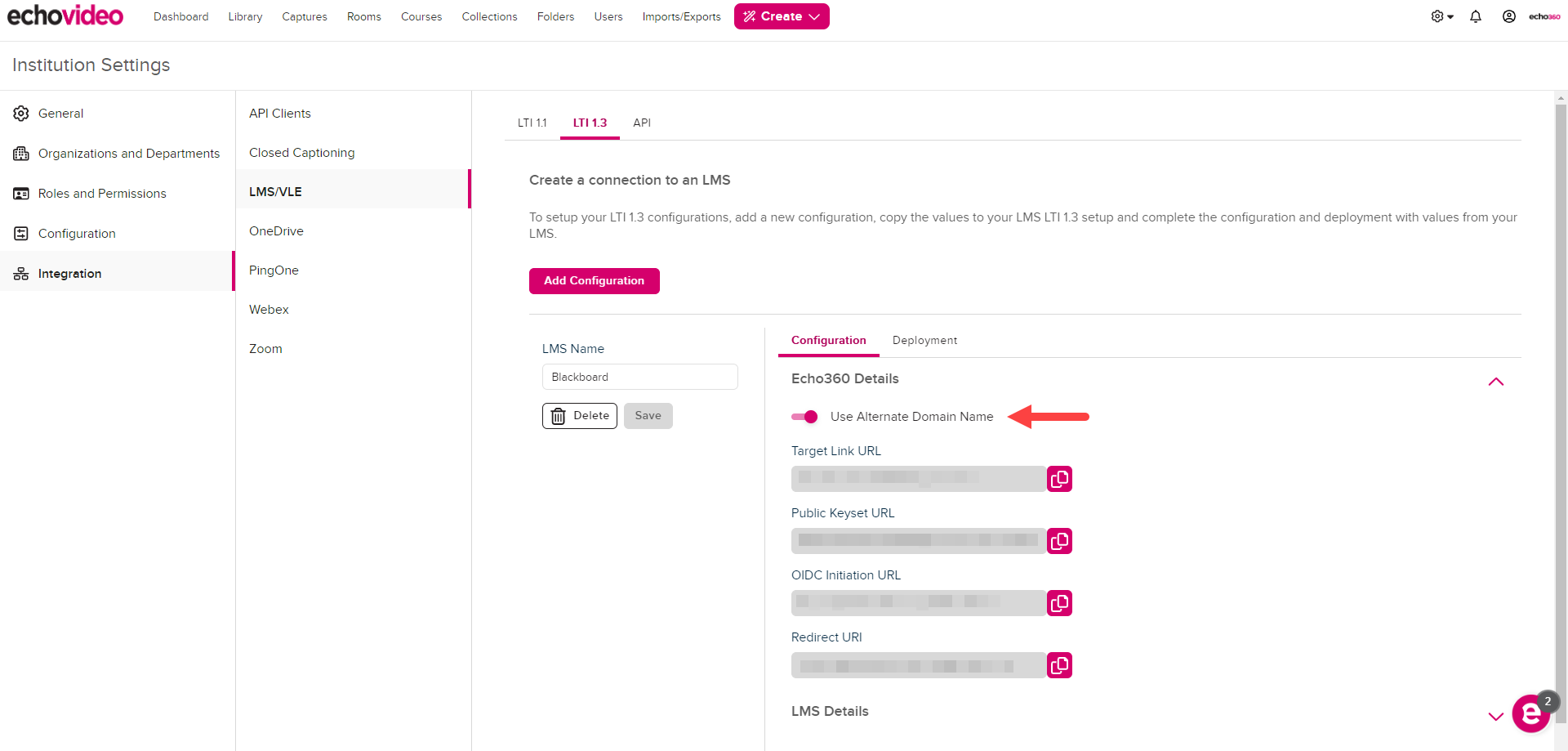The image size is (1568, 751).
Task: Click the Save button
Action: coord(648,416)
